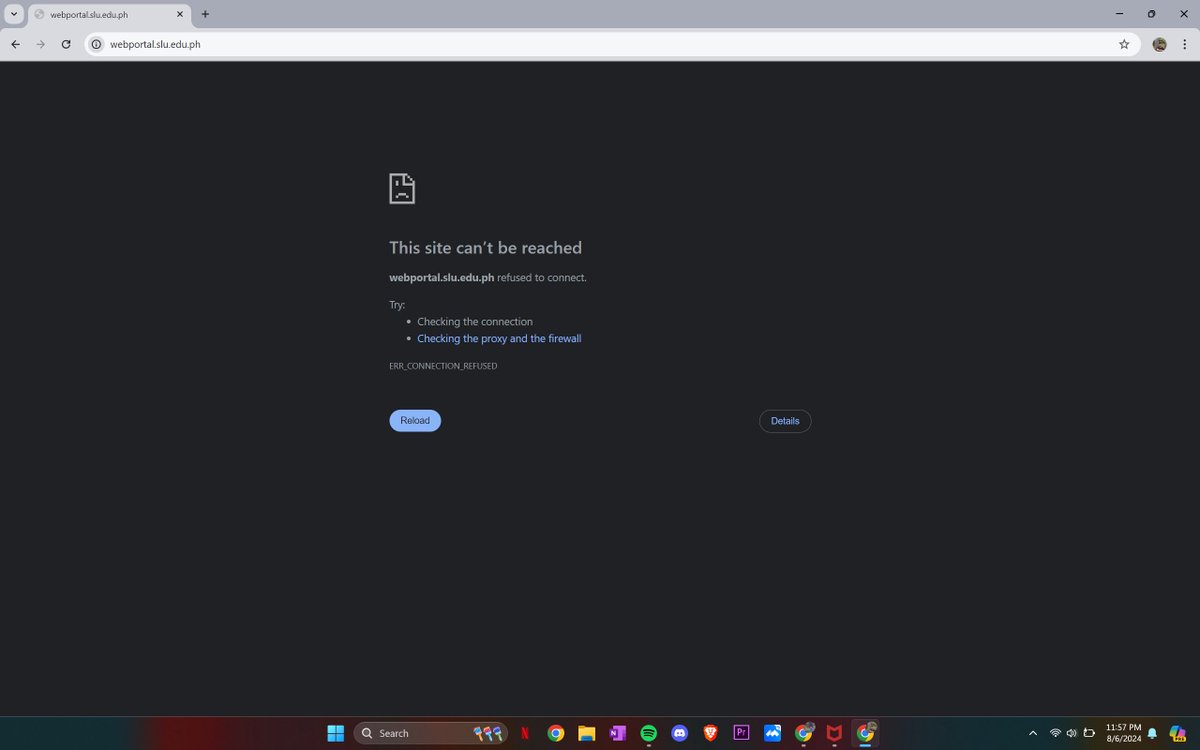
Task: Open 'Checking the proxy and the firewall' link
Action: click(x=499, y=339)
